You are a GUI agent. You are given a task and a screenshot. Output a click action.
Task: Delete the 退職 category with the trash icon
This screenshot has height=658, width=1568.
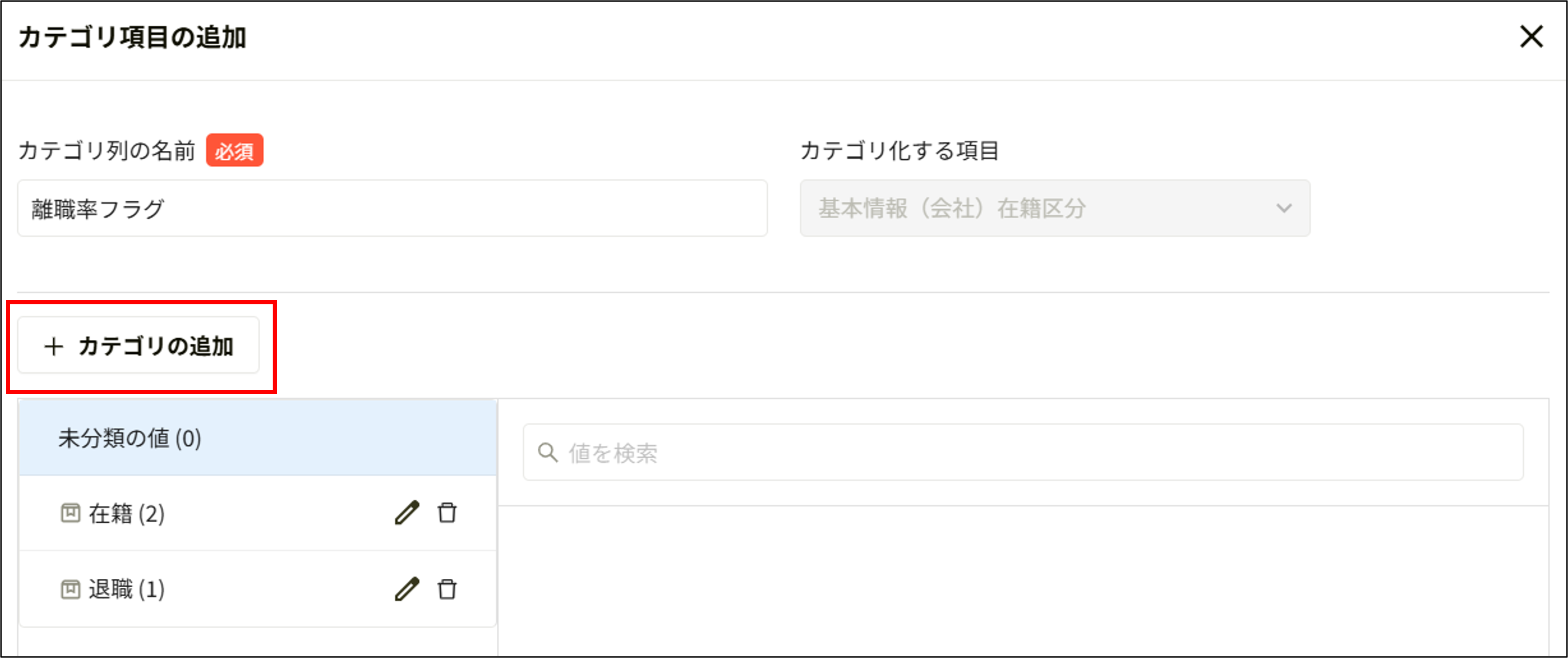[447, 589]
